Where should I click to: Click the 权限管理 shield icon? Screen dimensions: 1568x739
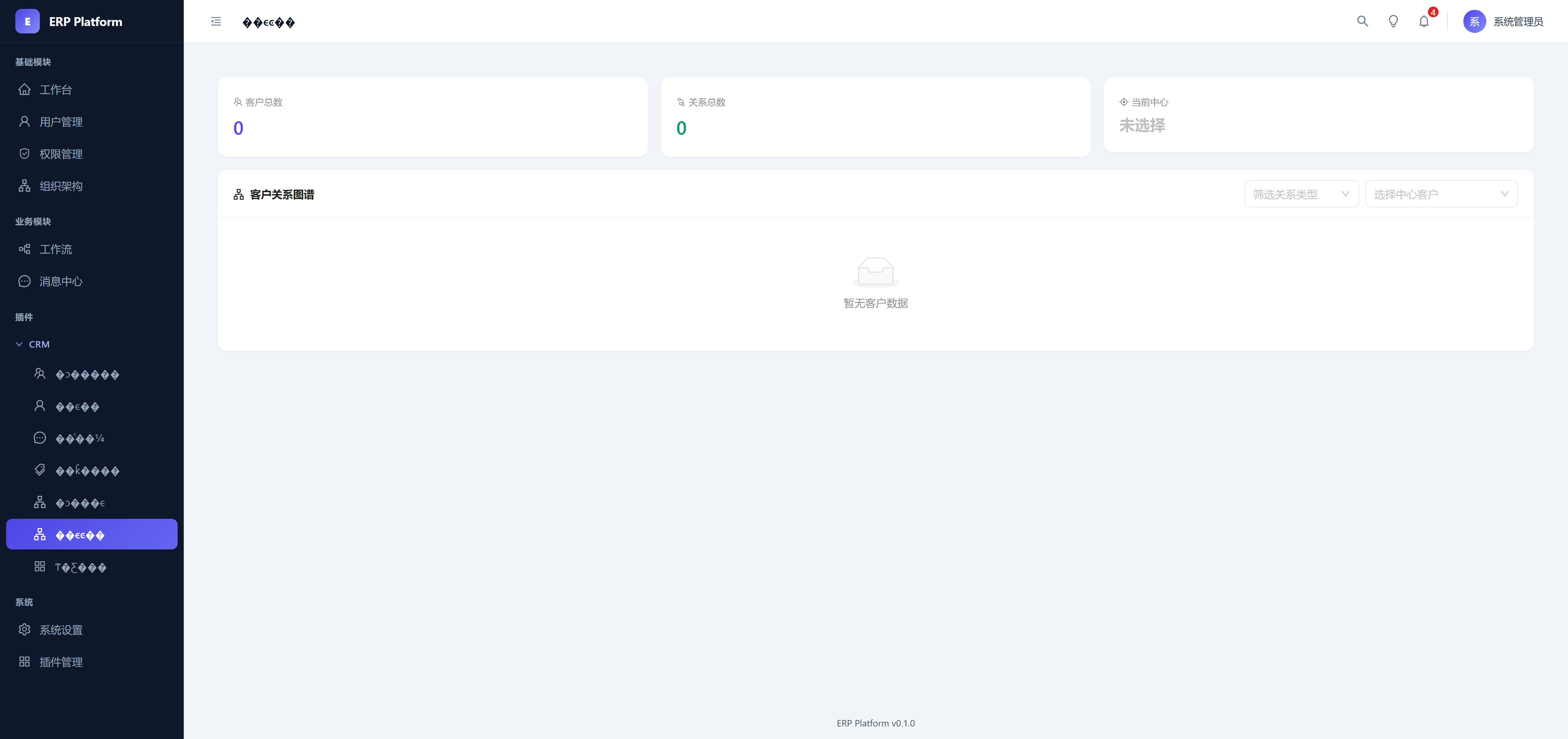coord(24,153)
